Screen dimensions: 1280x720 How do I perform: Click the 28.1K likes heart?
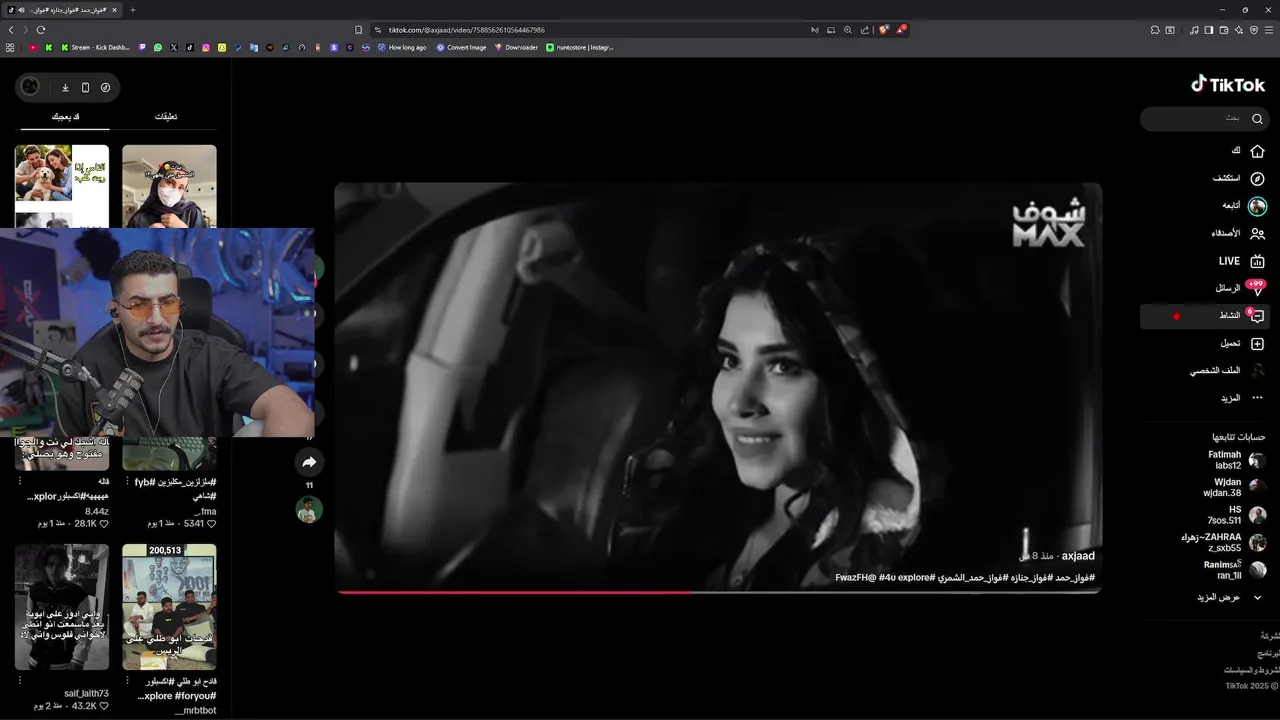[x=103, y=523]
